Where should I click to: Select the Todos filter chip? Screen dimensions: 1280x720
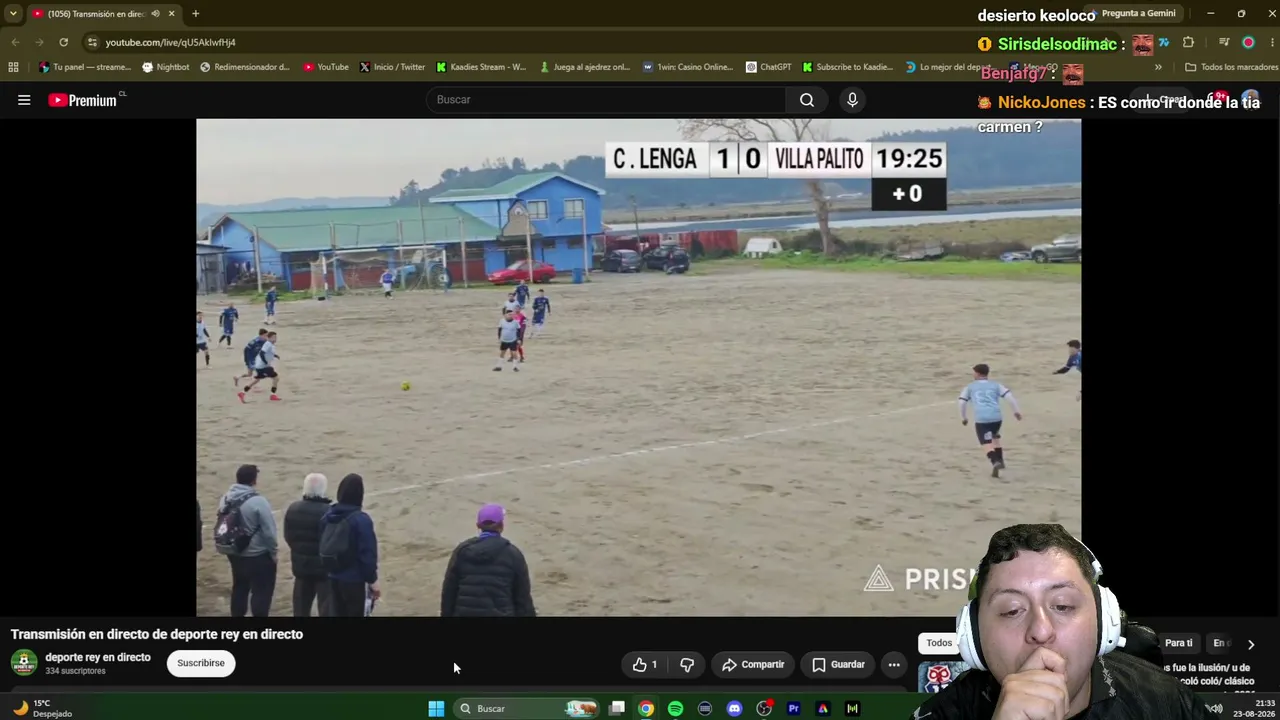coord(939,643)
